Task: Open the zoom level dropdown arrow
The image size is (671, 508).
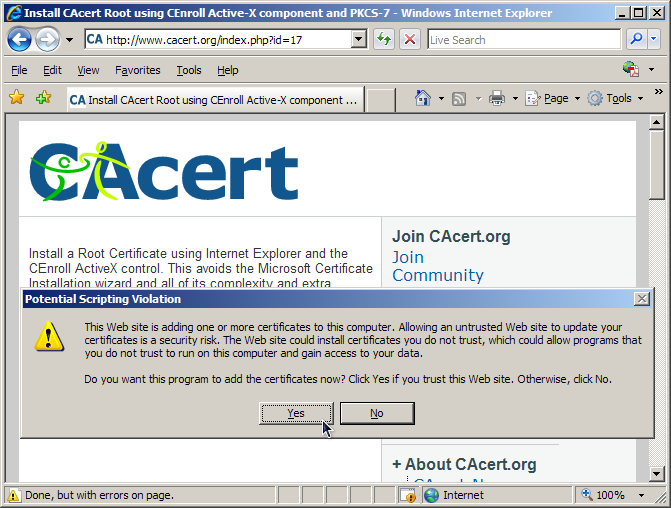Action: click(641, 495)
